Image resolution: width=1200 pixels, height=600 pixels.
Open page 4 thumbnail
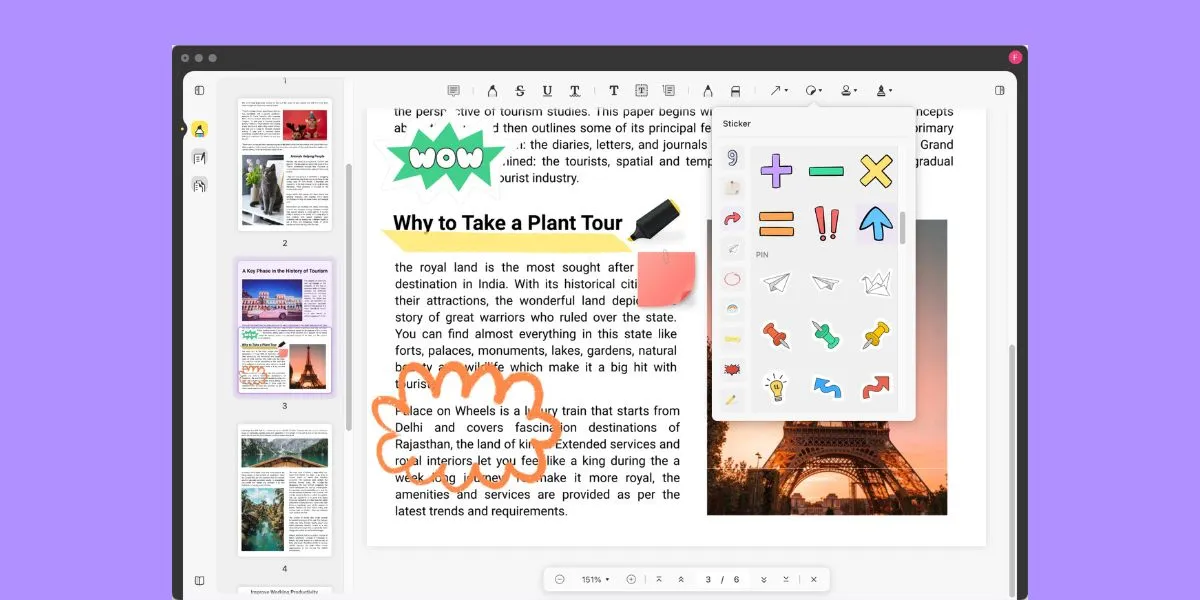284,489
